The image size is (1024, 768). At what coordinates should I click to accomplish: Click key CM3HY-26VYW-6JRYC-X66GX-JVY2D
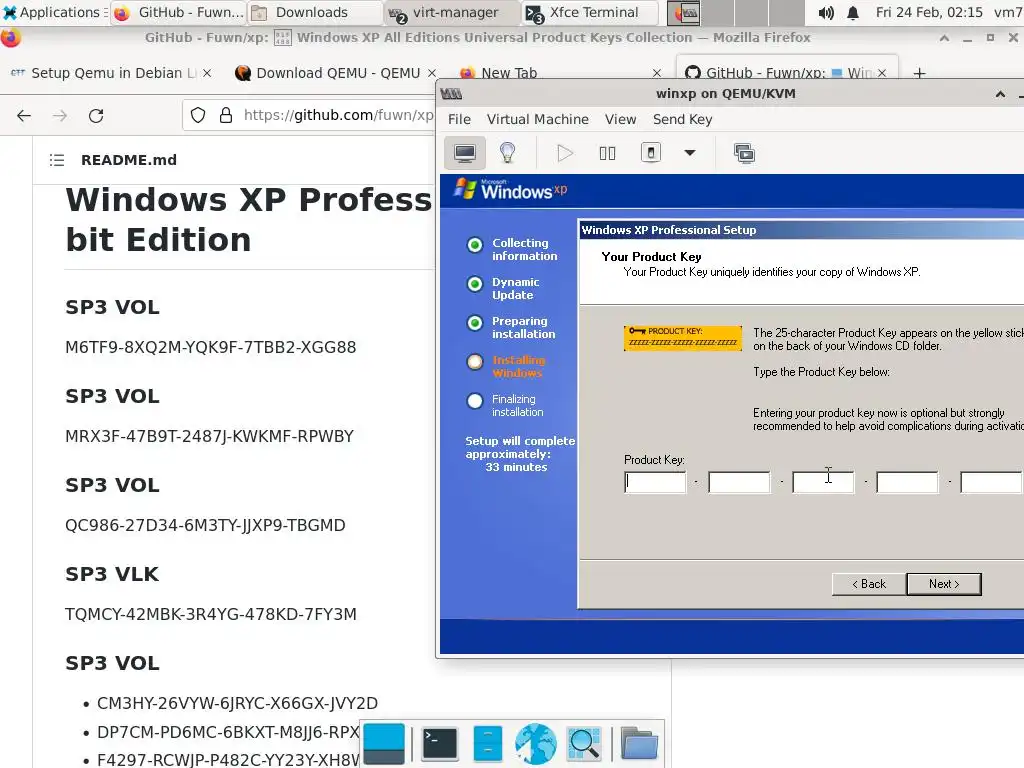(237, 703)
